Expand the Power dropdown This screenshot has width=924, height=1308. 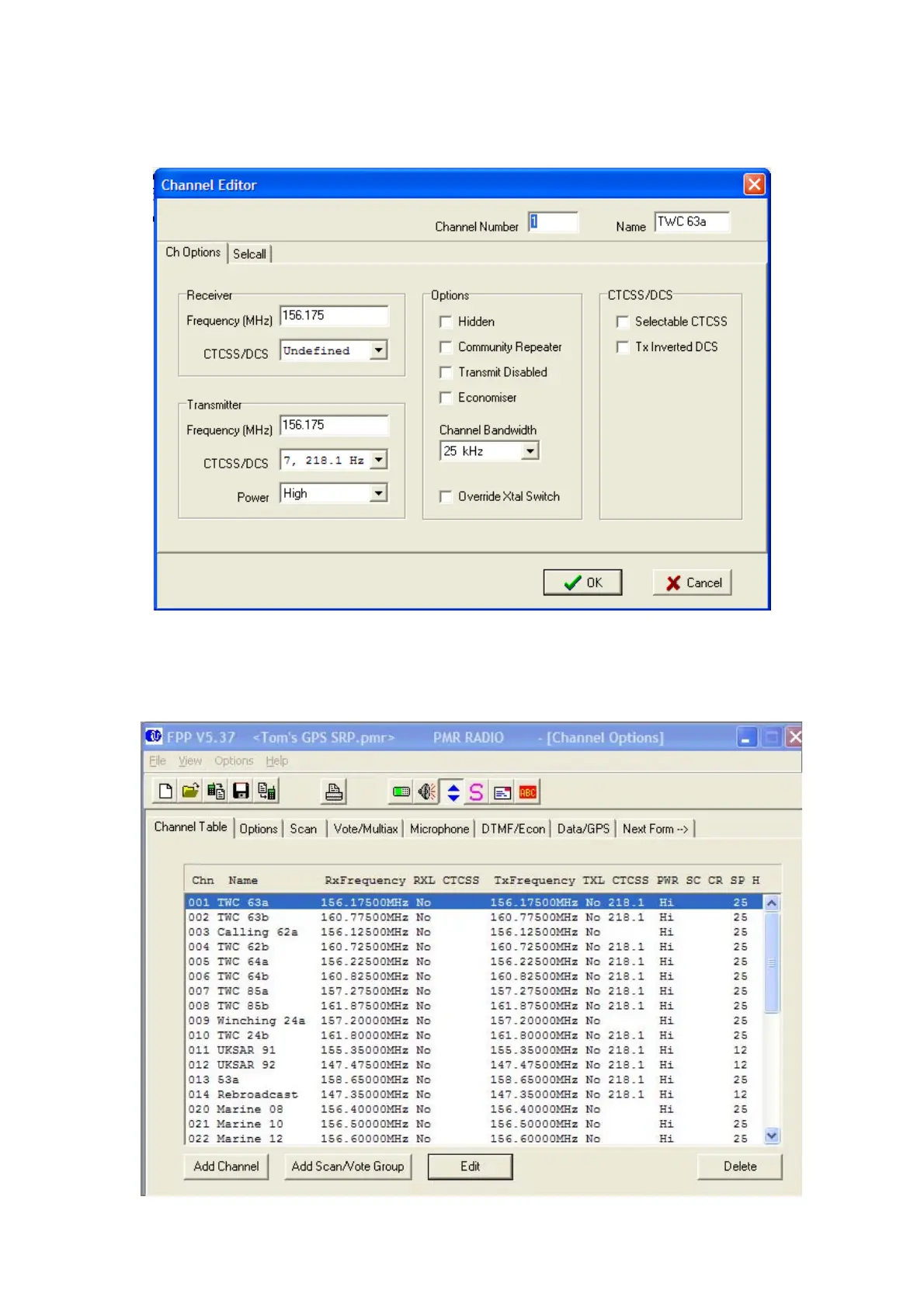pyautogui.click(x=378, y=493)
